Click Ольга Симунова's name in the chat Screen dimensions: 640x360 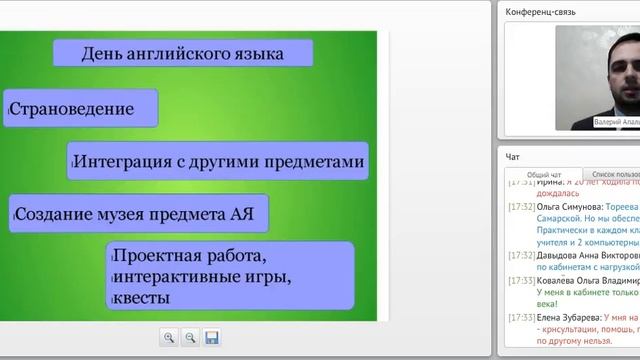coord(570,207)
